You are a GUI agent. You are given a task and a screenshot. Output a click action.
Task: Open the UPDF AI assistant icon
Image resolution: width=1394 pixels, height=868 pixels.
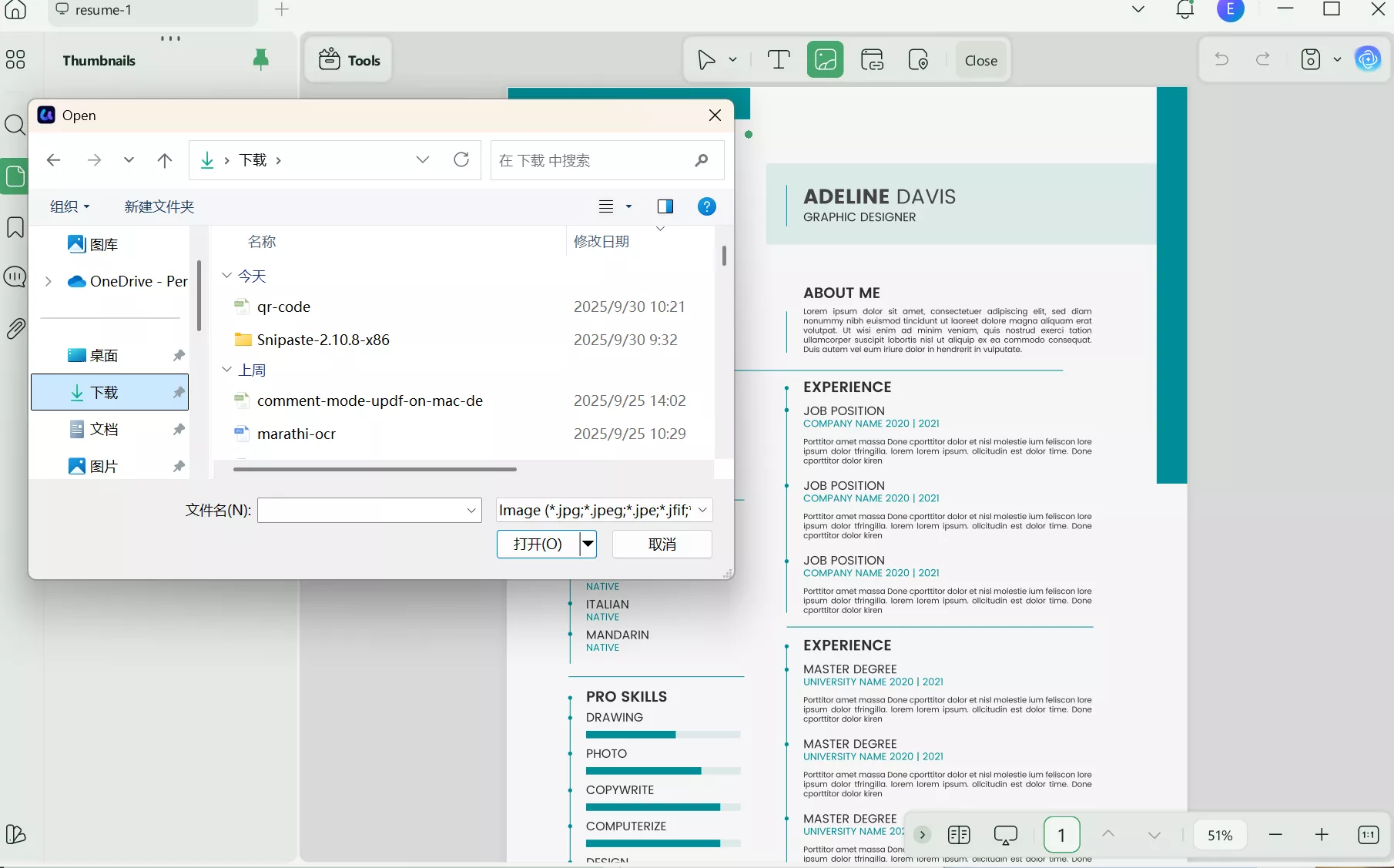(x=1368, y=59)
